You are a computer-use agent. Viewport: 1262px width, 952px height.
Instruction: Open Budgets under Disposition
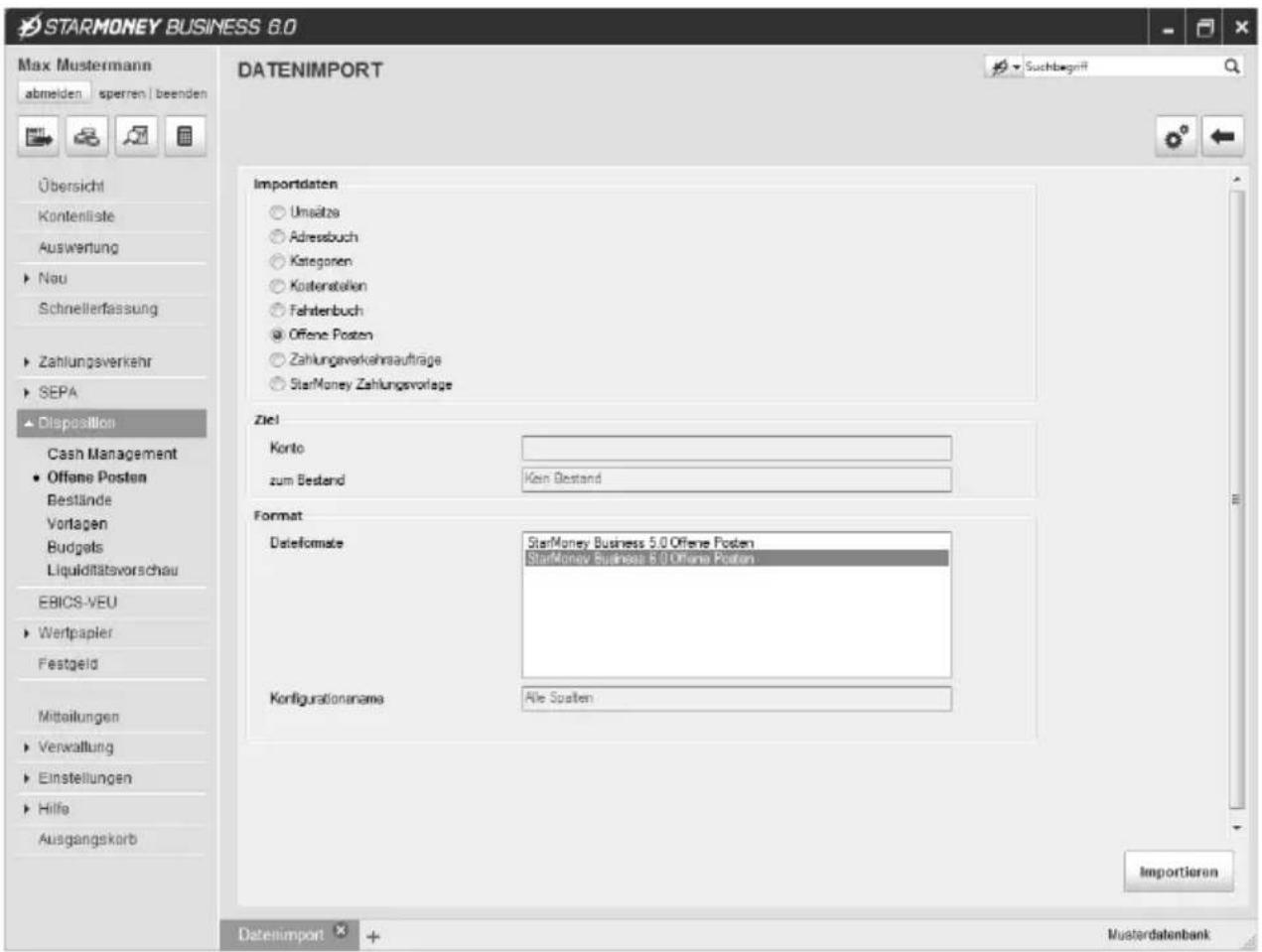[75, 547]
